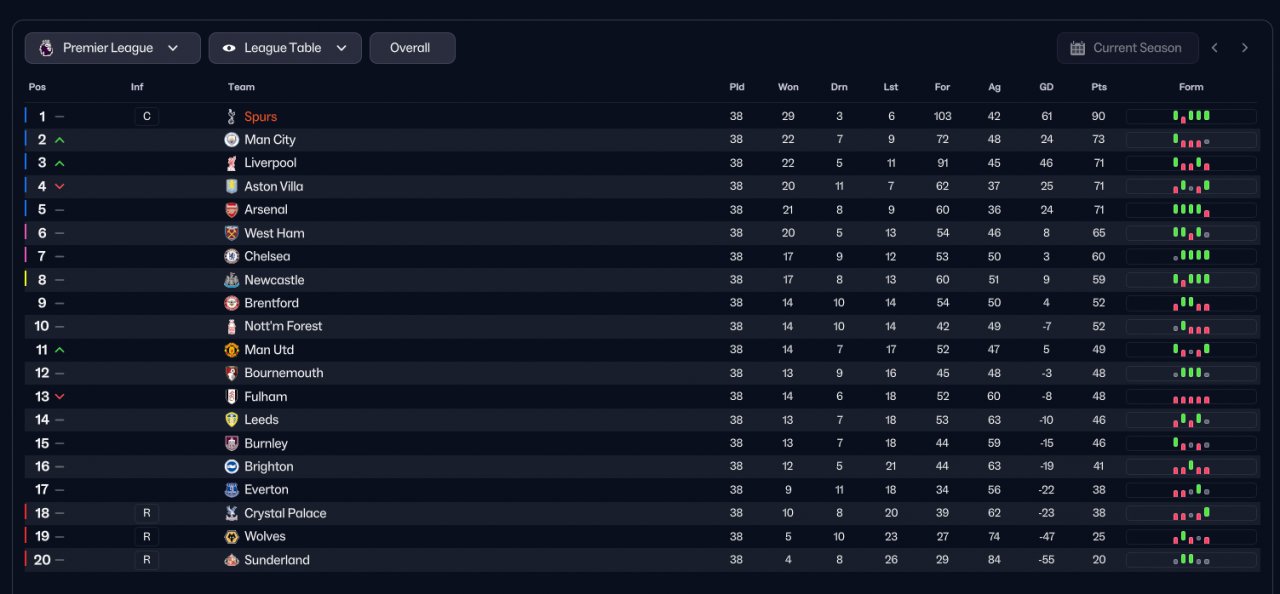The image size is (1280, 594).
Task: Go to the next season arrow
Action: tap(1245, 48)
